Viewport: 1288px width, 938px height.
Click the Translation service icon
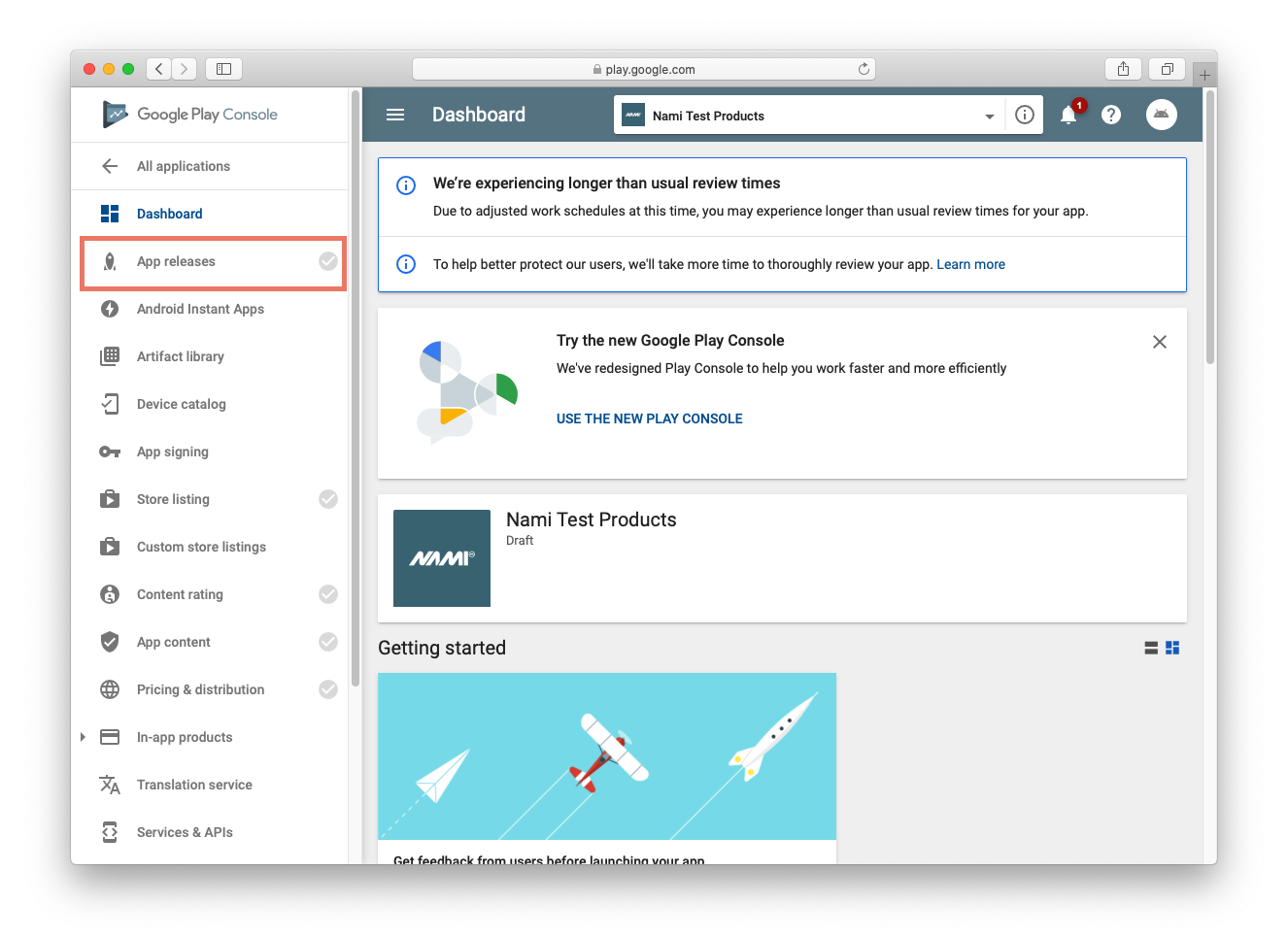click(110, 785)
